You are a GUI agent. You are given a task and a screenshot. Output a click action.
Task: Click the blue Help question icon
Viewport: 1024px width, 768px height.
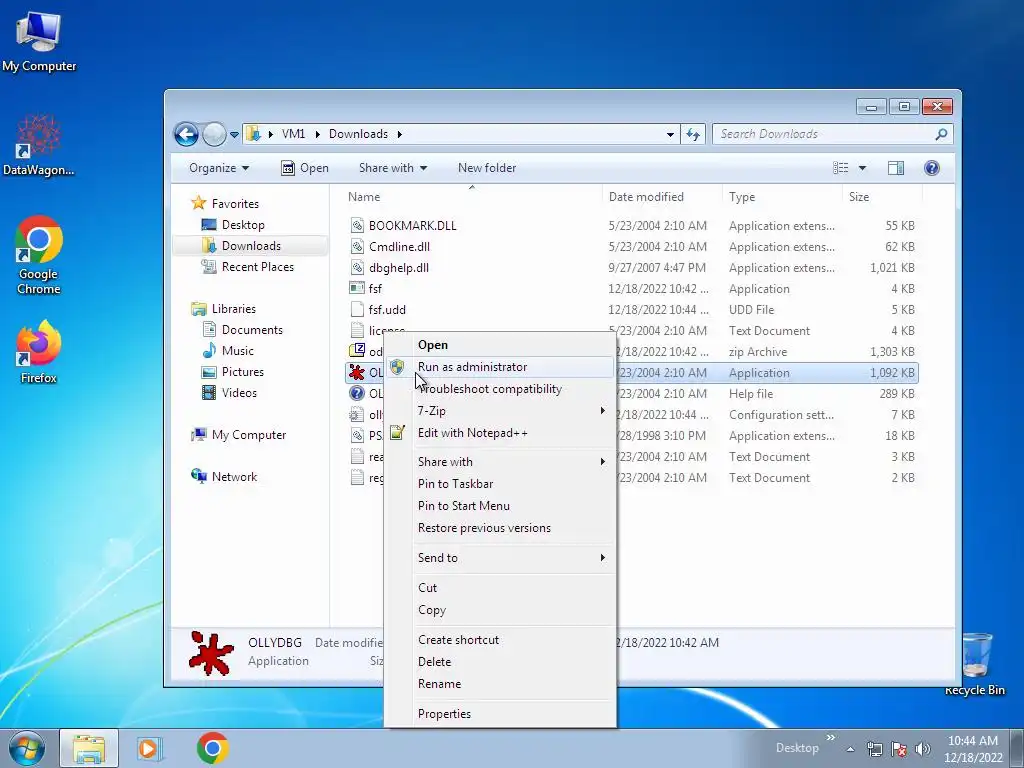click(932, 168)
